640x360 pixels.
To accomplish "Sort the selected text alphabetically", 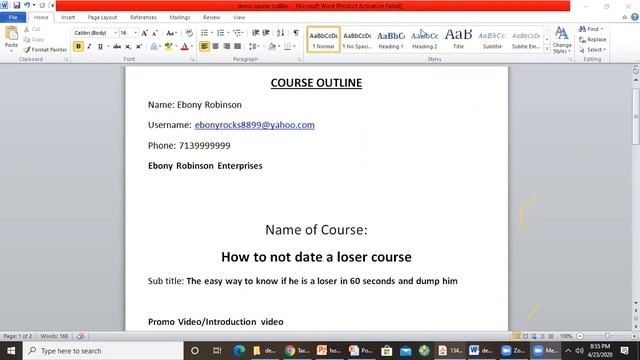I will click(x=280, y=33).
